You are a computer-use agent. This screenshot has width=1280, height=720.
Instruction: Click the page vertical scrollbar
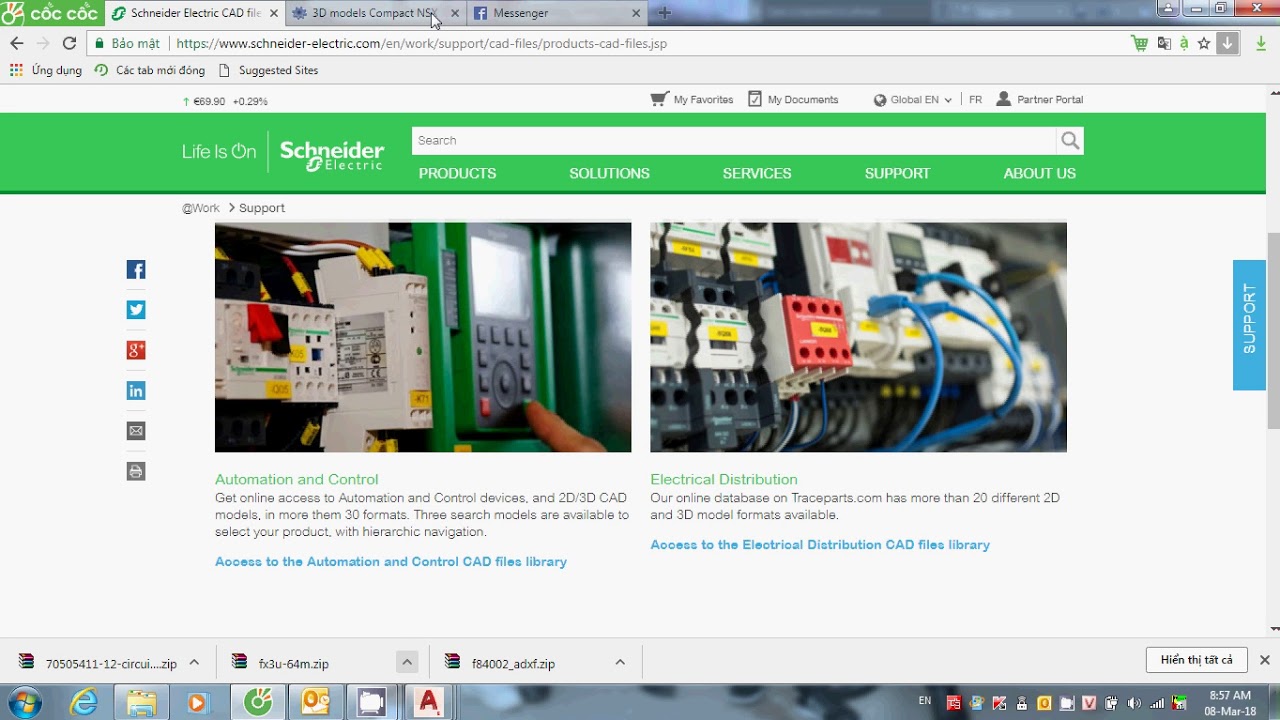[x=1273, y=330]
